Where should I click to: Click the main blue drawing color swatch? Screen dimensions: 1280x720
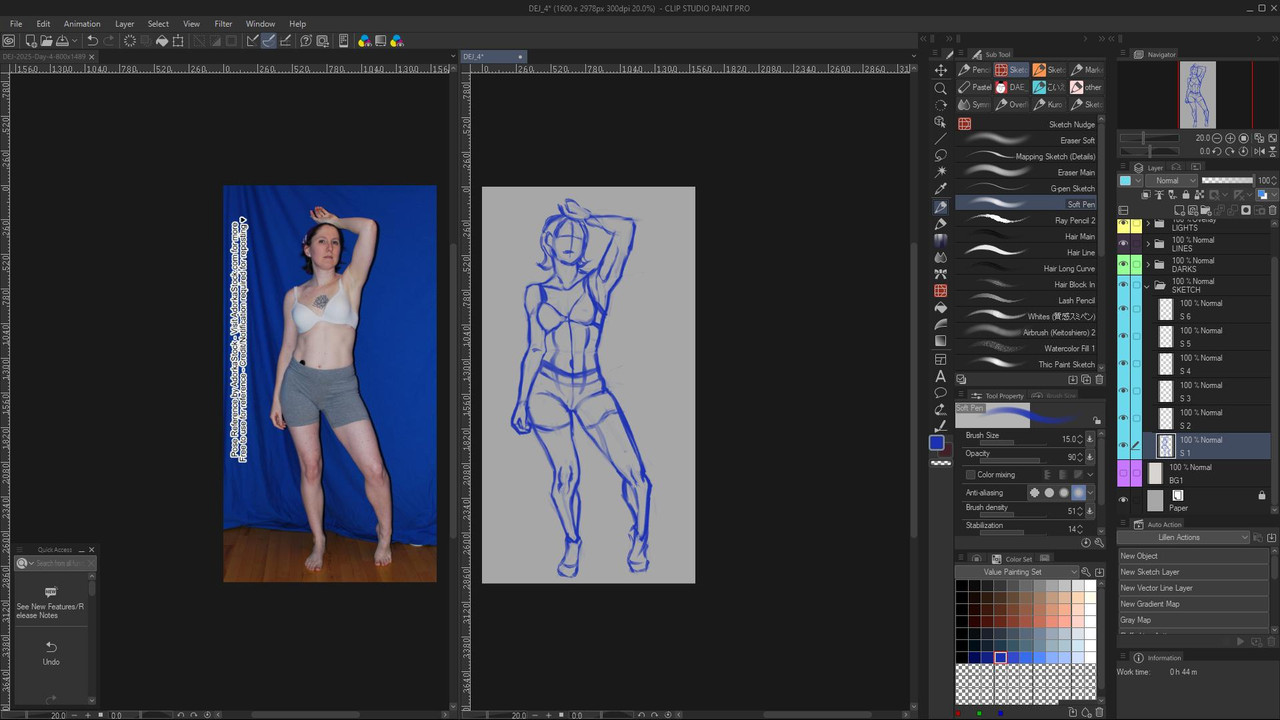(936, 442)
